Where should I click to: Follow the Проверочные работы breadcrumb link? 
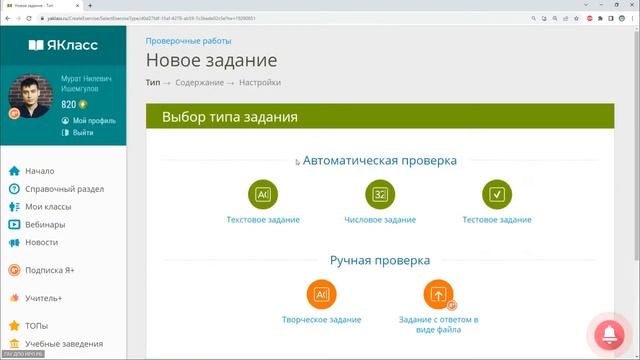(189, 41)
